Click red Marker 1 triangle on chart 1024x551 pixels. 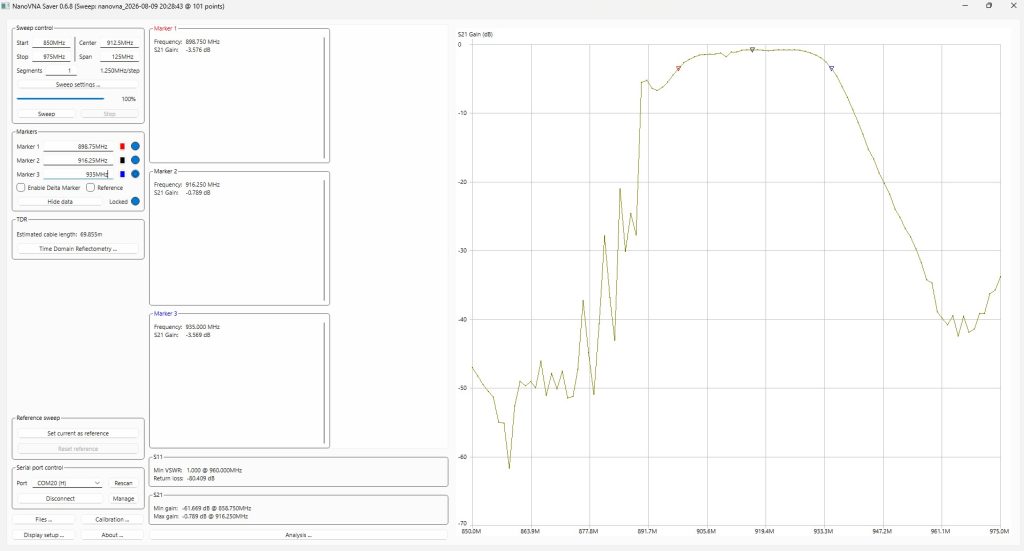point(678,68)
